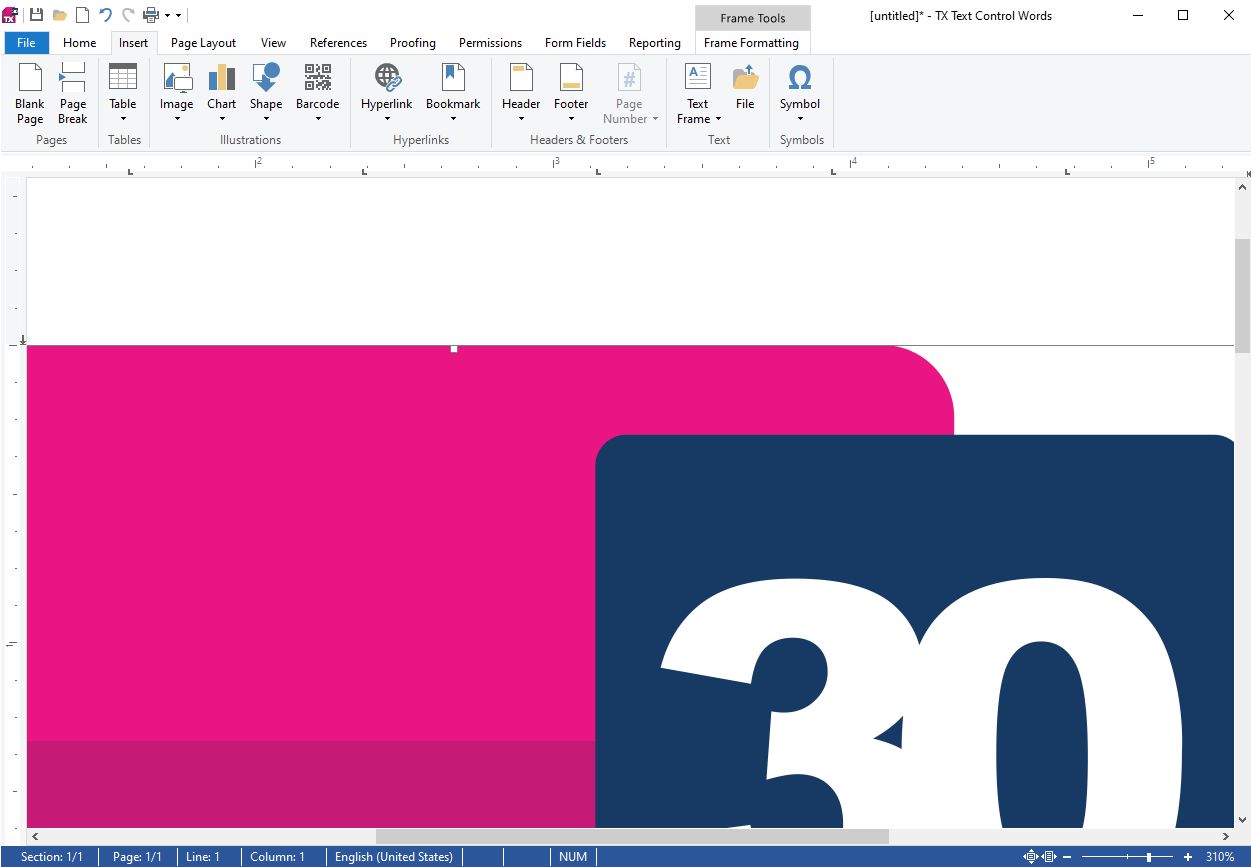Click the Undo arrow icon

[x=106, y=15]
